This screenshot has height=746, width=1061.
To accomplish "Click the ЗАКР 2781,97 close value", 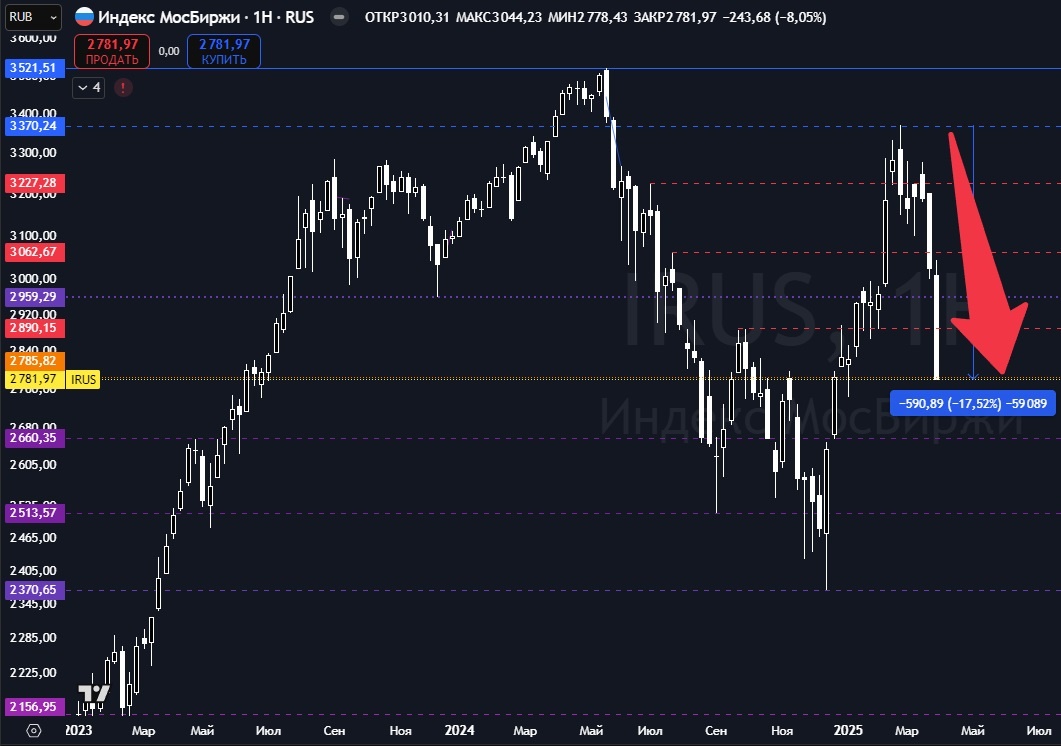I will (x=675, y=17).
